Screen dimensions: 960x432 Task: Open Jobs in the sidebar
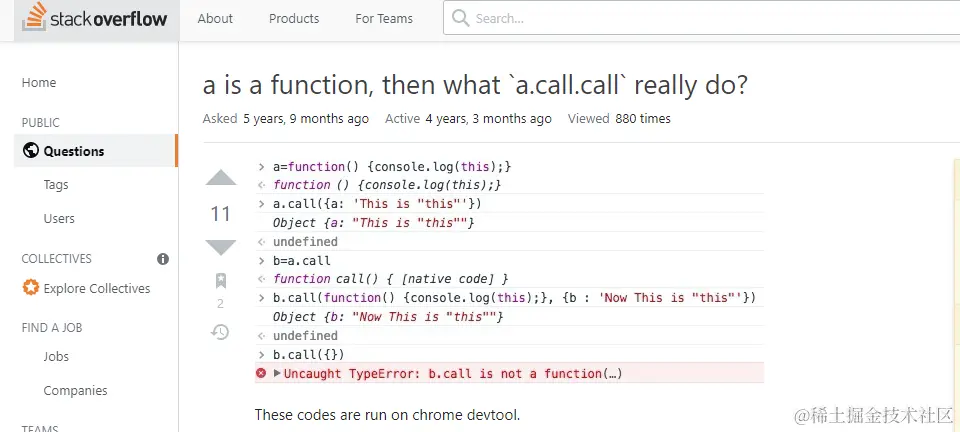coord(56,356)
